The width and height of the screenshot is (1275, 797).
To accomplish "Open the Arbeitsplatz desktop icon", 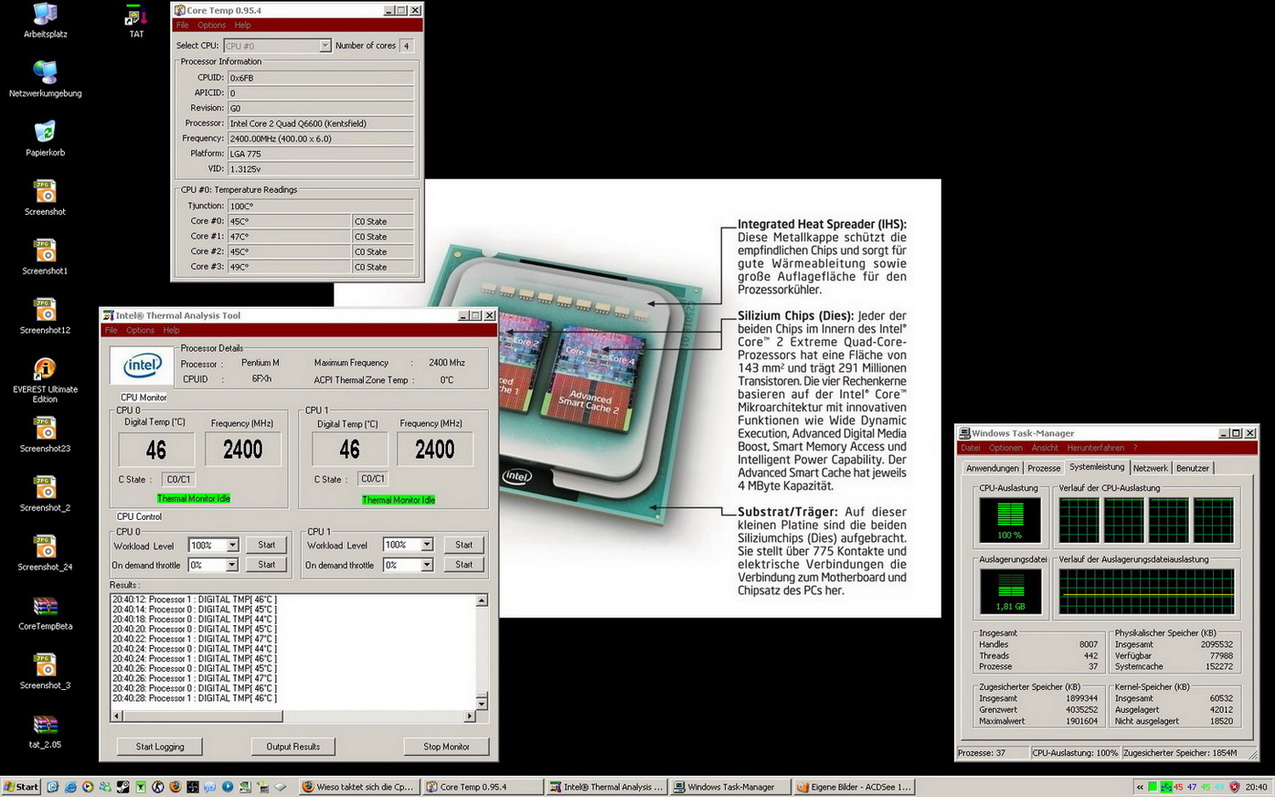I will coord(45,20).
